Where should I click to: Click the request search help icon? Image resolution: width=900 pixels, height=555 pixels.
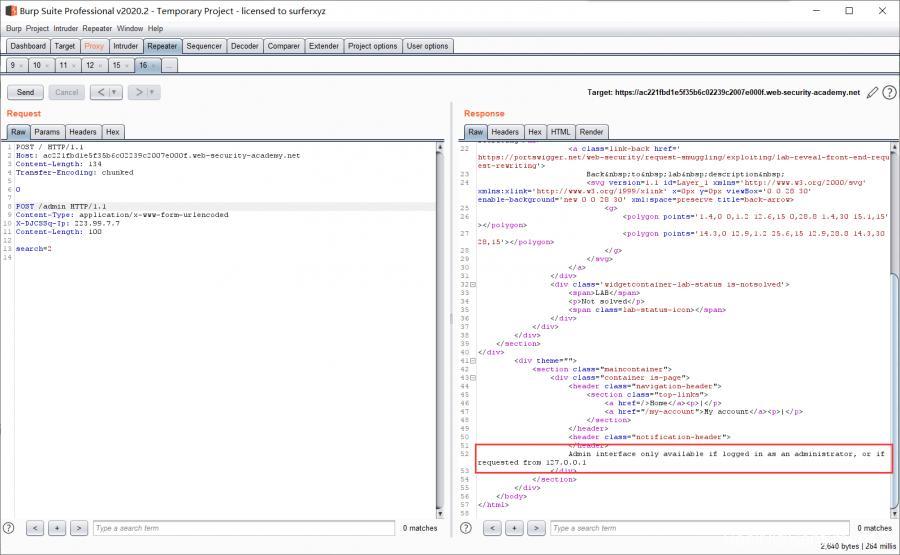(x=9, y=528)
